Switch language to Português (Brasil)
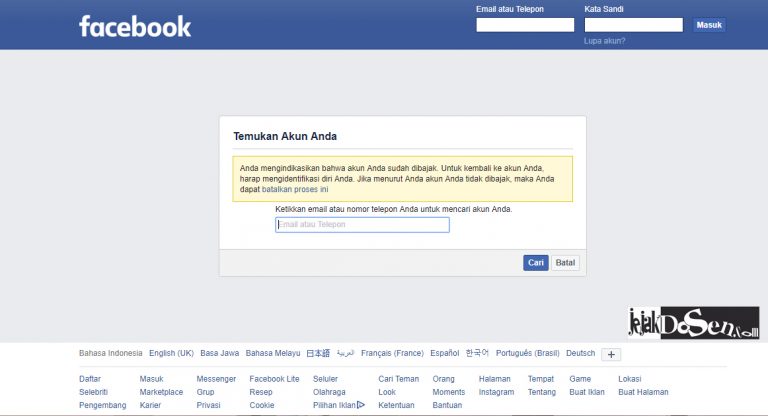768x416 pixels. (x=528, y=353)
